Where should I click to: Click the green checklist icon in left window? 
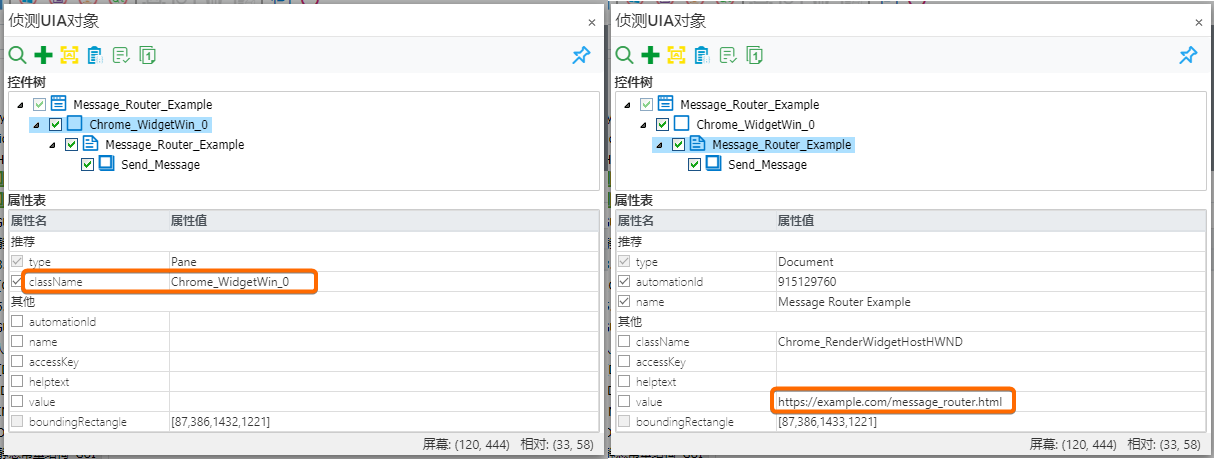[x=121, y=56]
